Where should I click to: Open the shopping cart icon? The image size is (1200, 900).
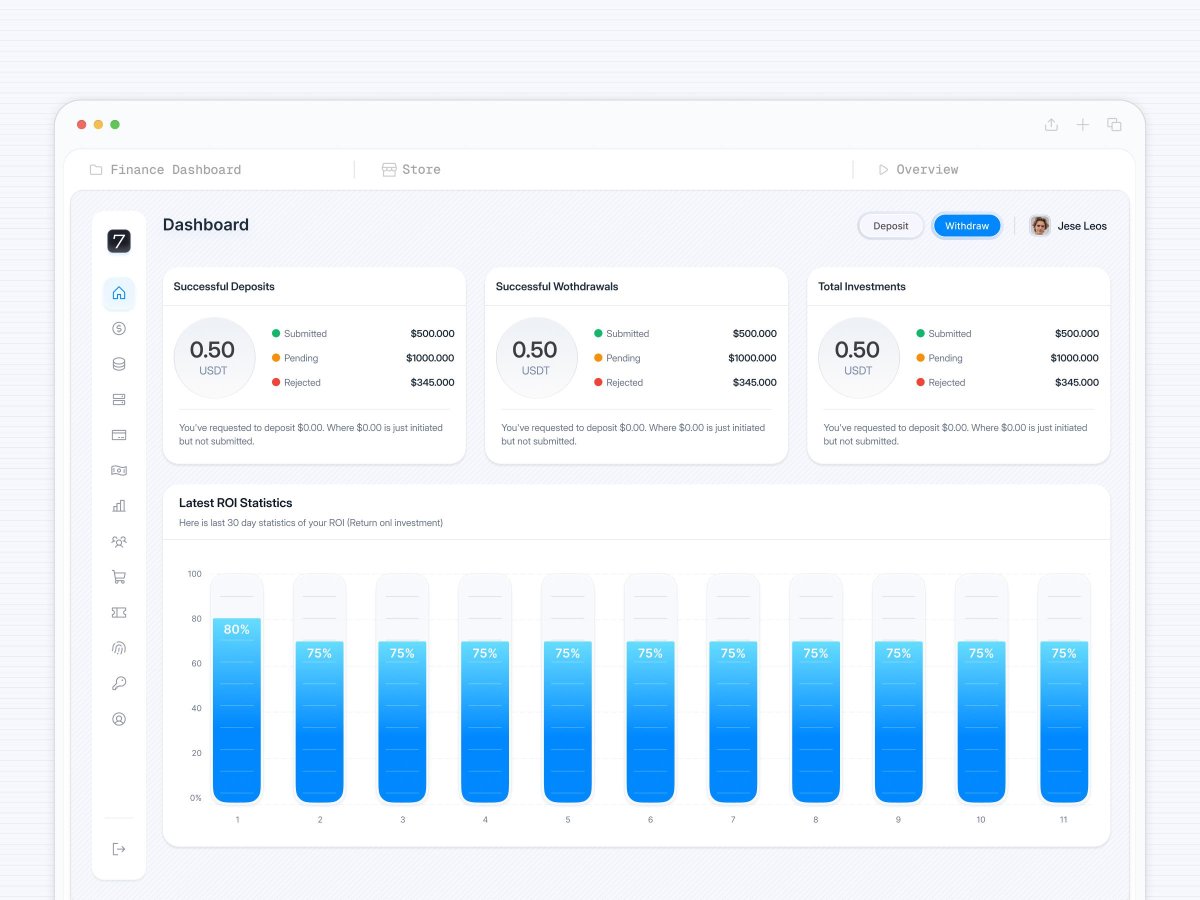point(119,577)
